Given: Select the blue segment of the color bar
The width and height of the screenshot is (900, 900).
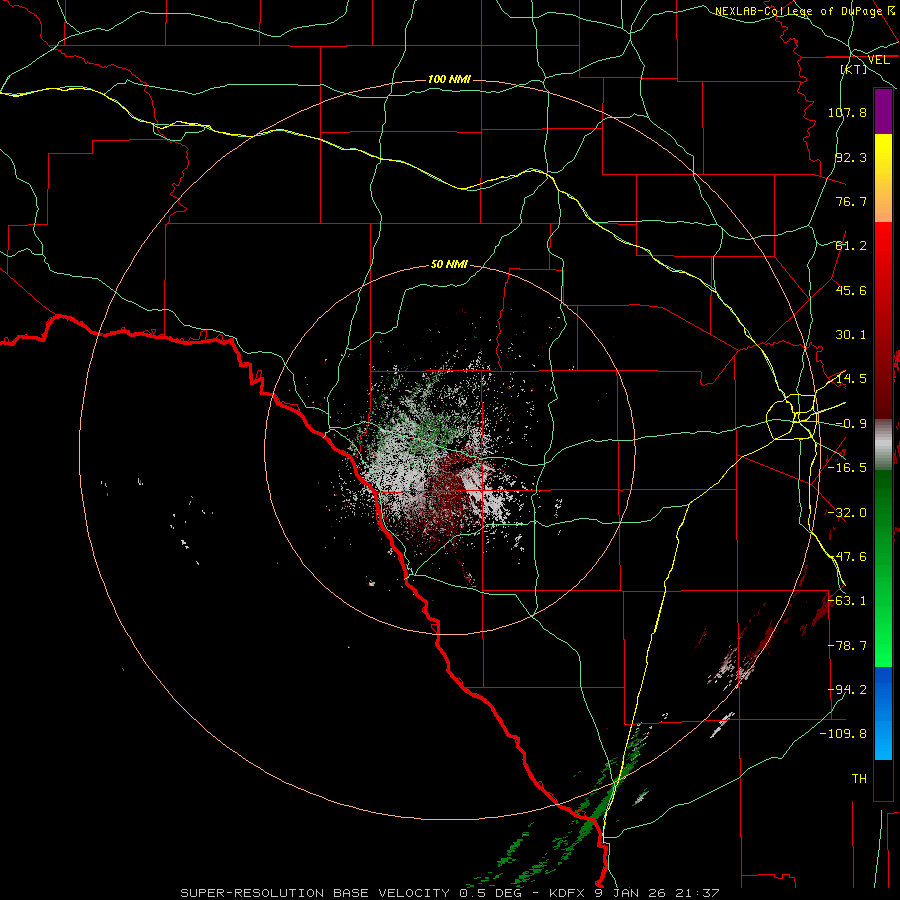Looking at the screenshot, I should pos(883,713).
